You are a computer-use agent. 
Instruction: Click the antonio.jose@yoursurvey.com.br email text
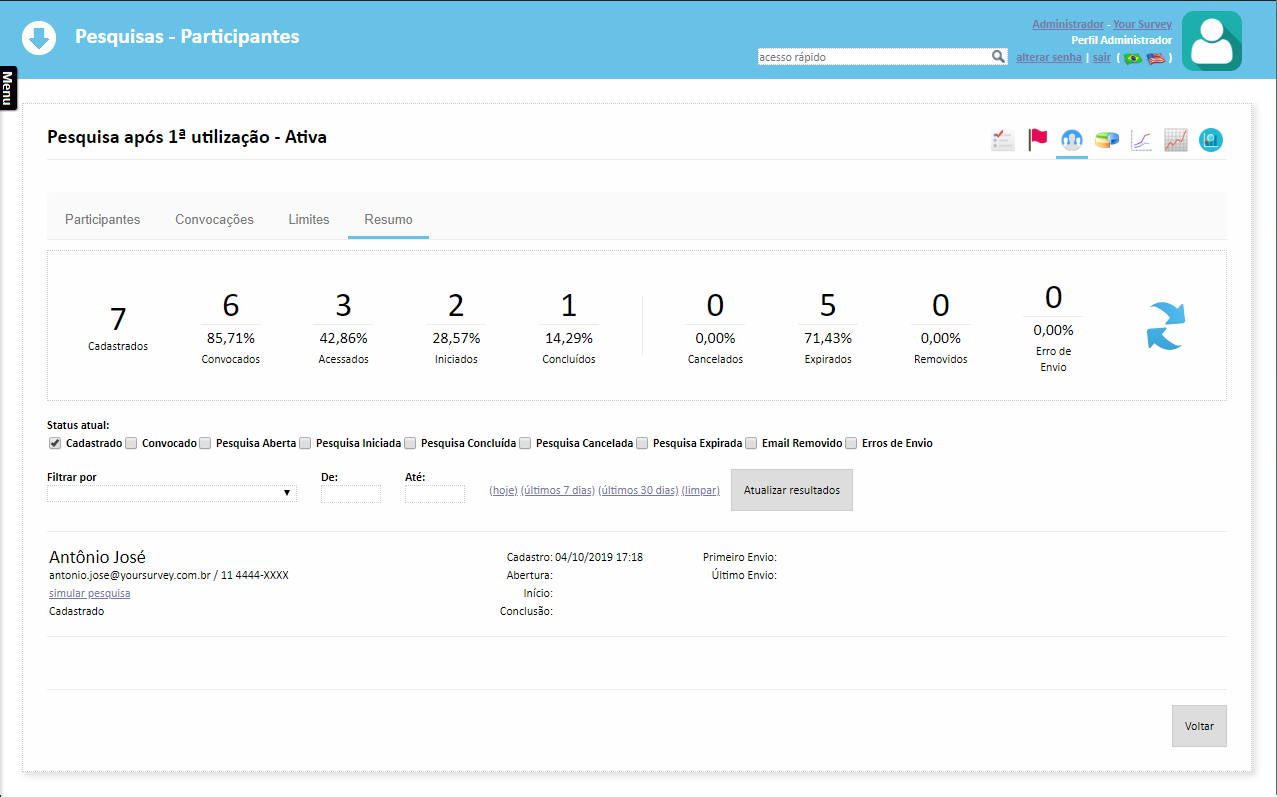click(x=131, y=575)
